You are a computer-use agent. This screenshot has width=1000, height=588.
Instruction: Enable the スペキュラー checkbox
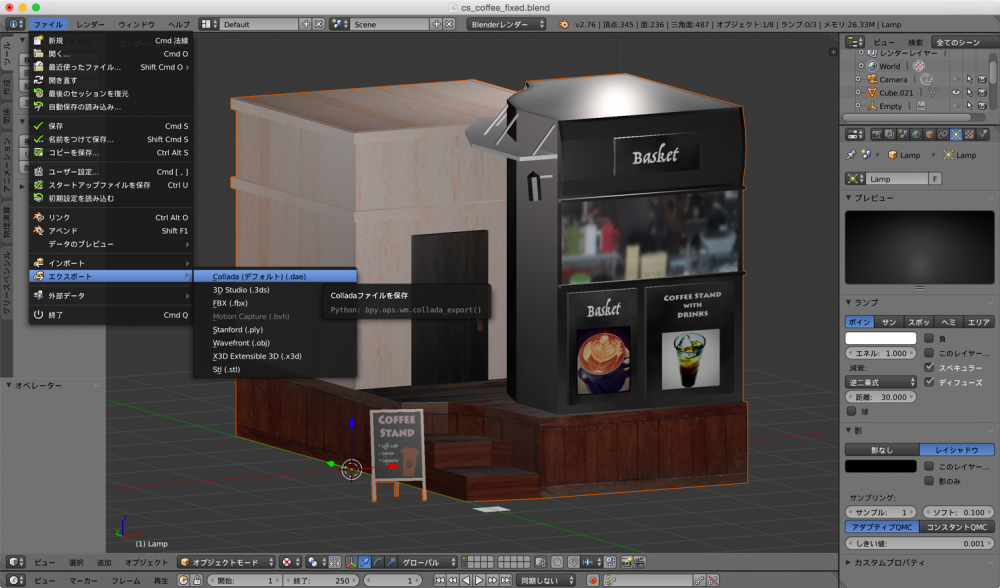tap(929, 366)
